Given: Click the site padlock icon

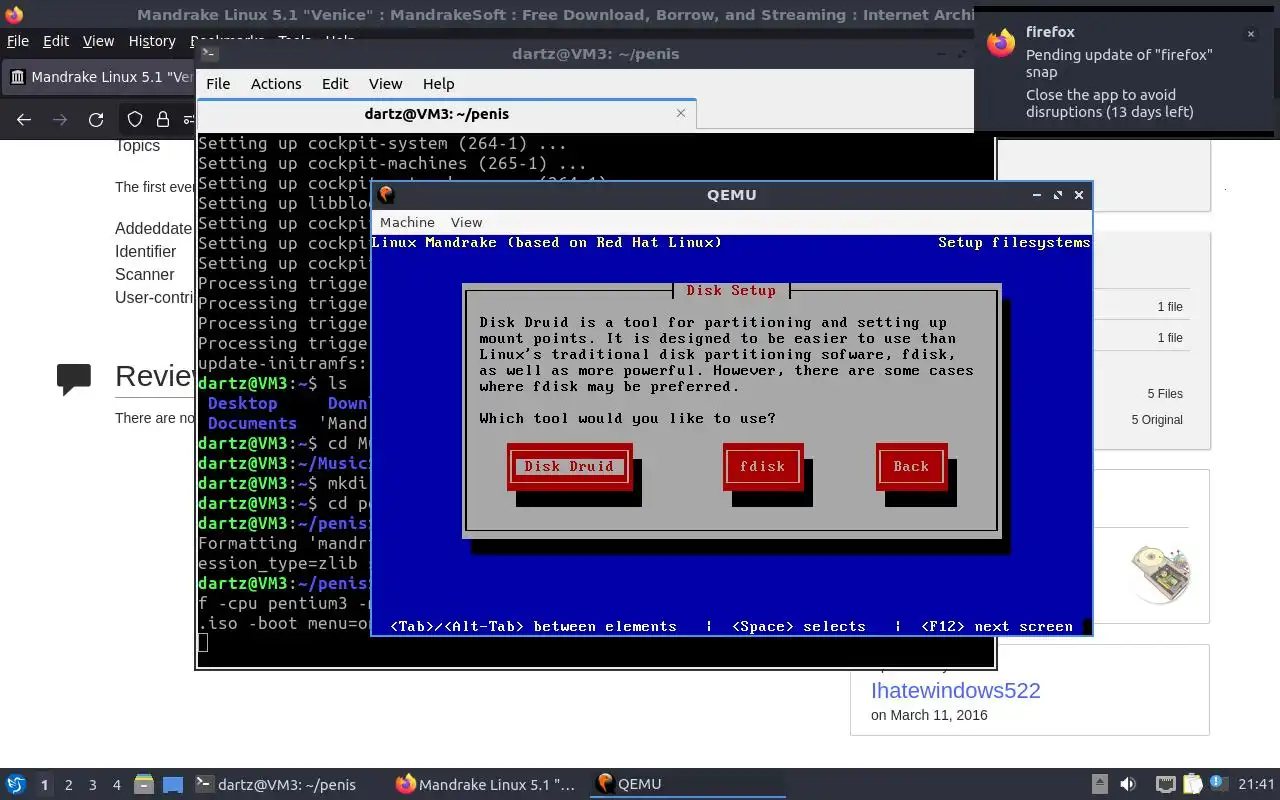Looking at the screenshot, I should 162,120.
